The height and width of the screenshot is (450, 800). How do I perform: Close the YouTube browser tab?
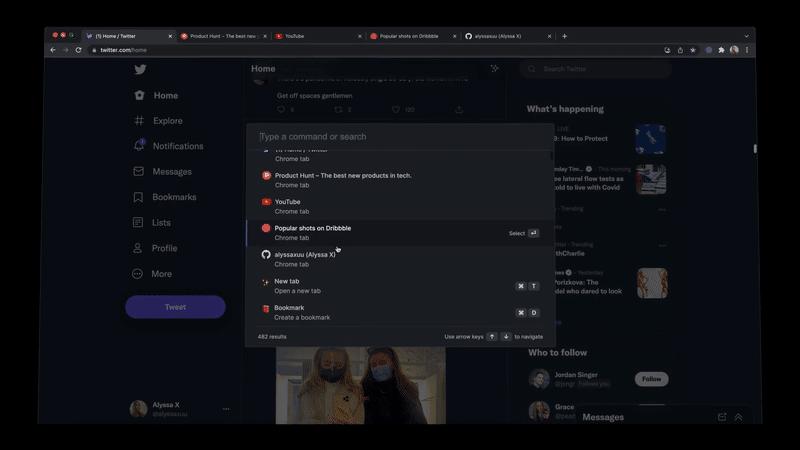point(360,36)
